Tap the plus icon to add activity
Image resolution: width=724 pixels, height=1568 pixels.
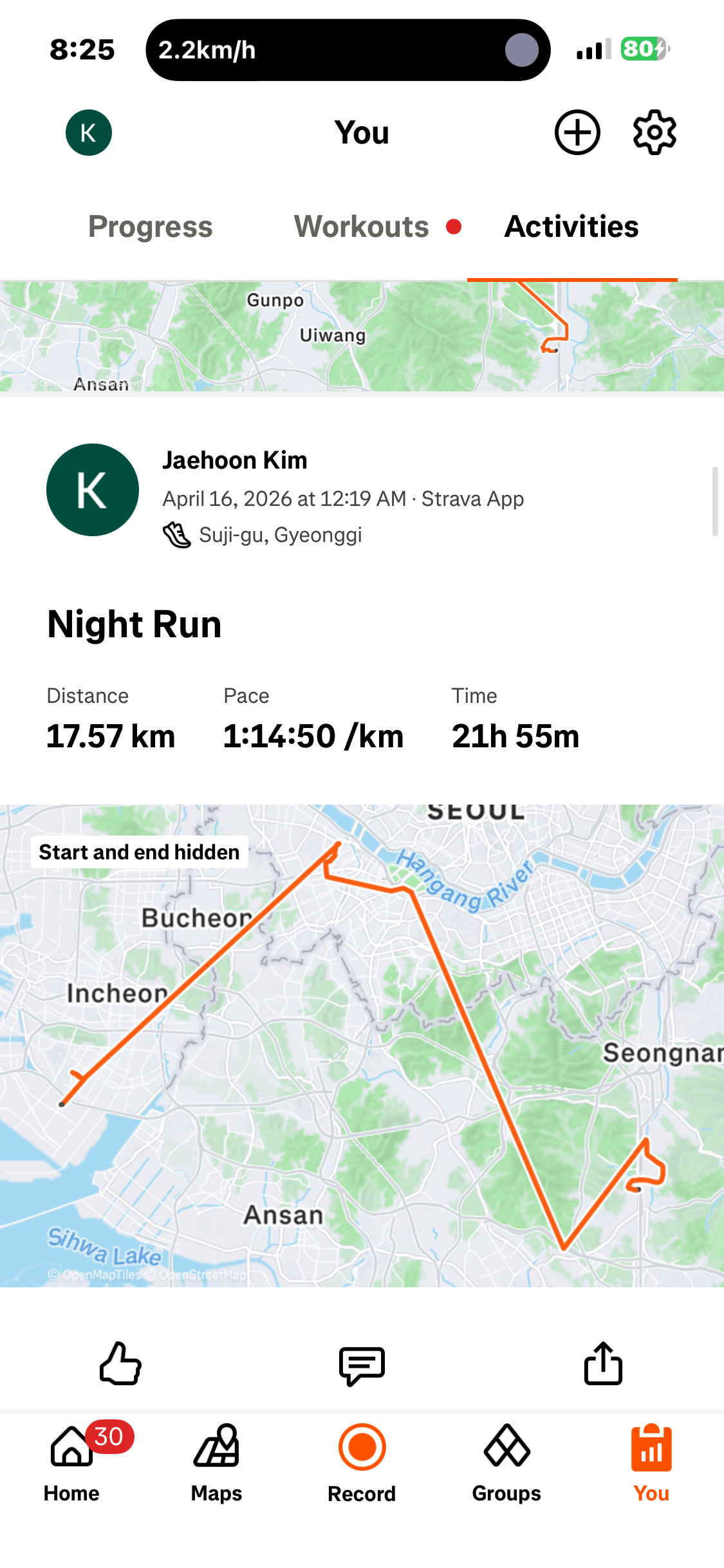[577, 133]
